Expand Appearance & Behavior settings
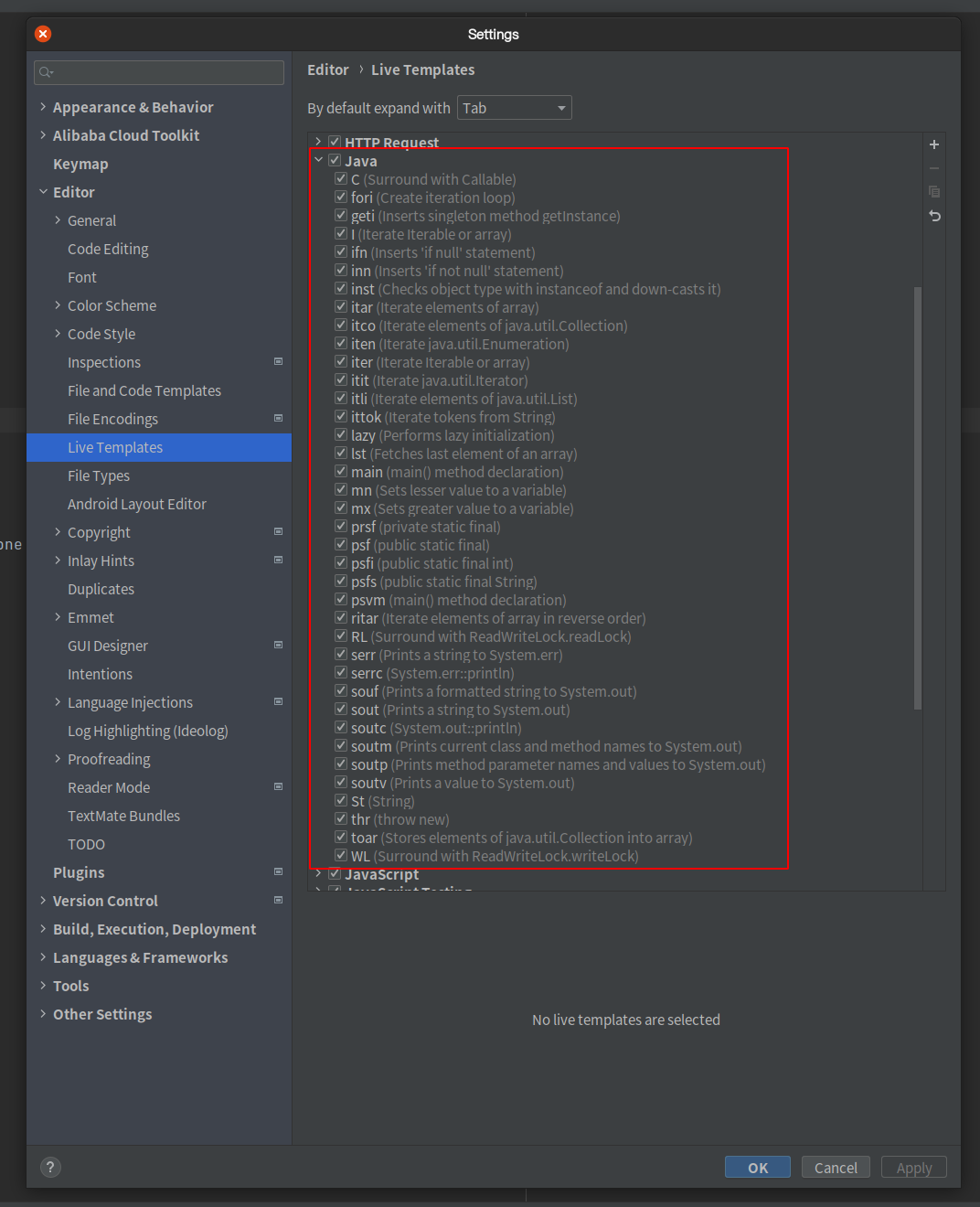The image size is (980, 1207). point(43,107)
